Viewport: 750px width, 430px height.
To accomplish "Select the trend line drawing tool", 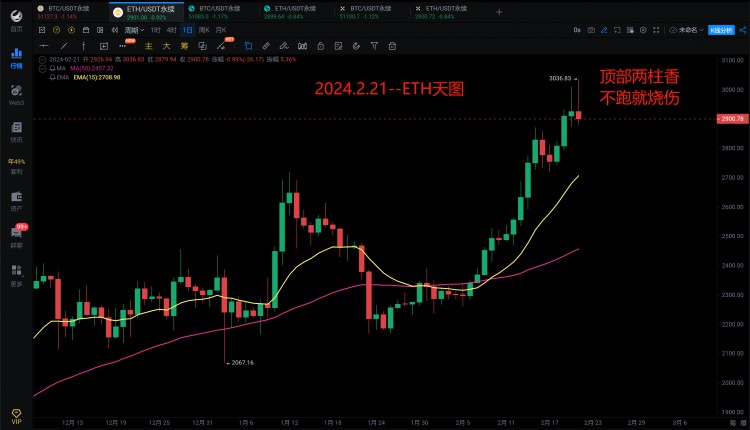I will point(64,46).
